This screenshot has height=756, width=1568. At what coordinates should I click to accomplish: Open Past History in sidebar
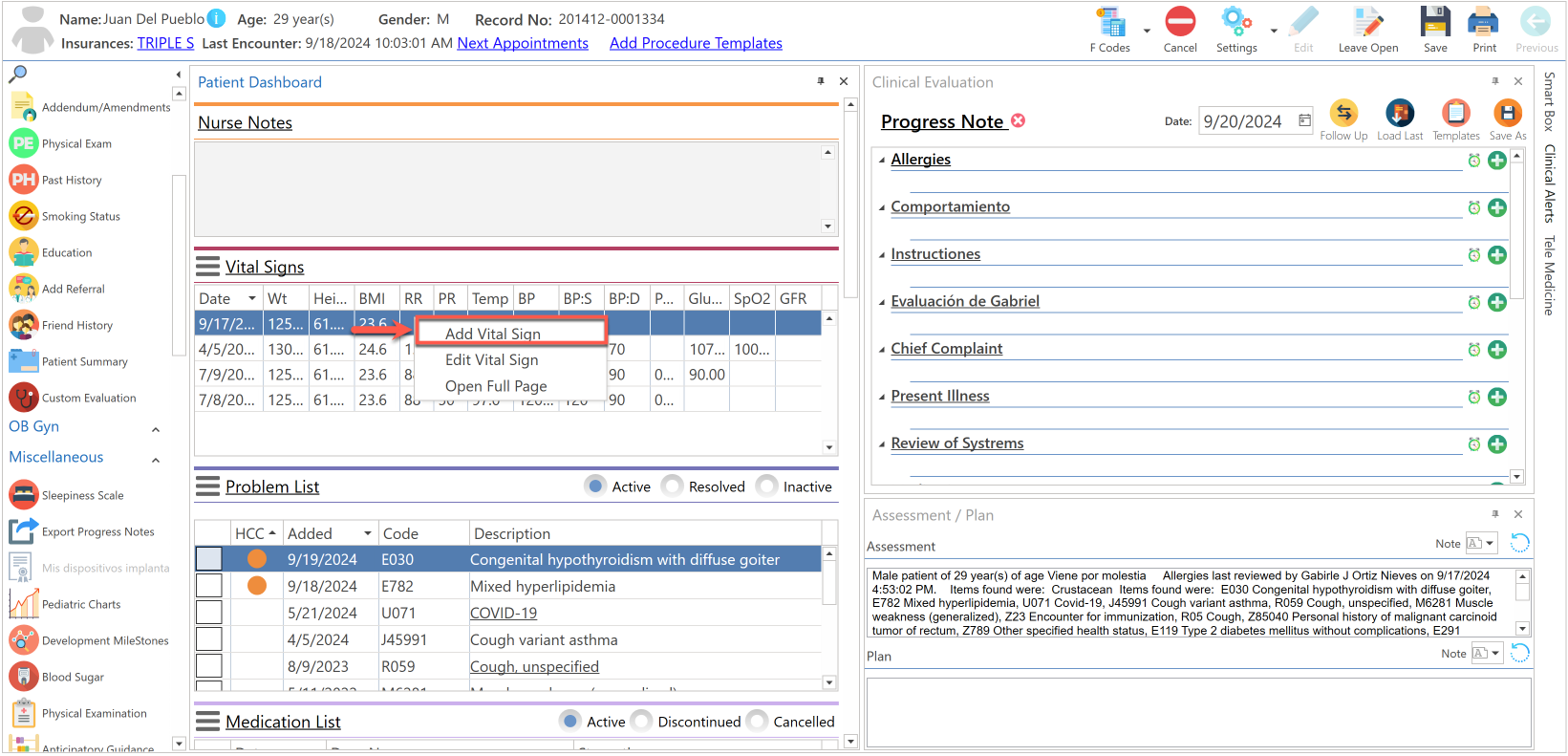click(x=55, y=180)
